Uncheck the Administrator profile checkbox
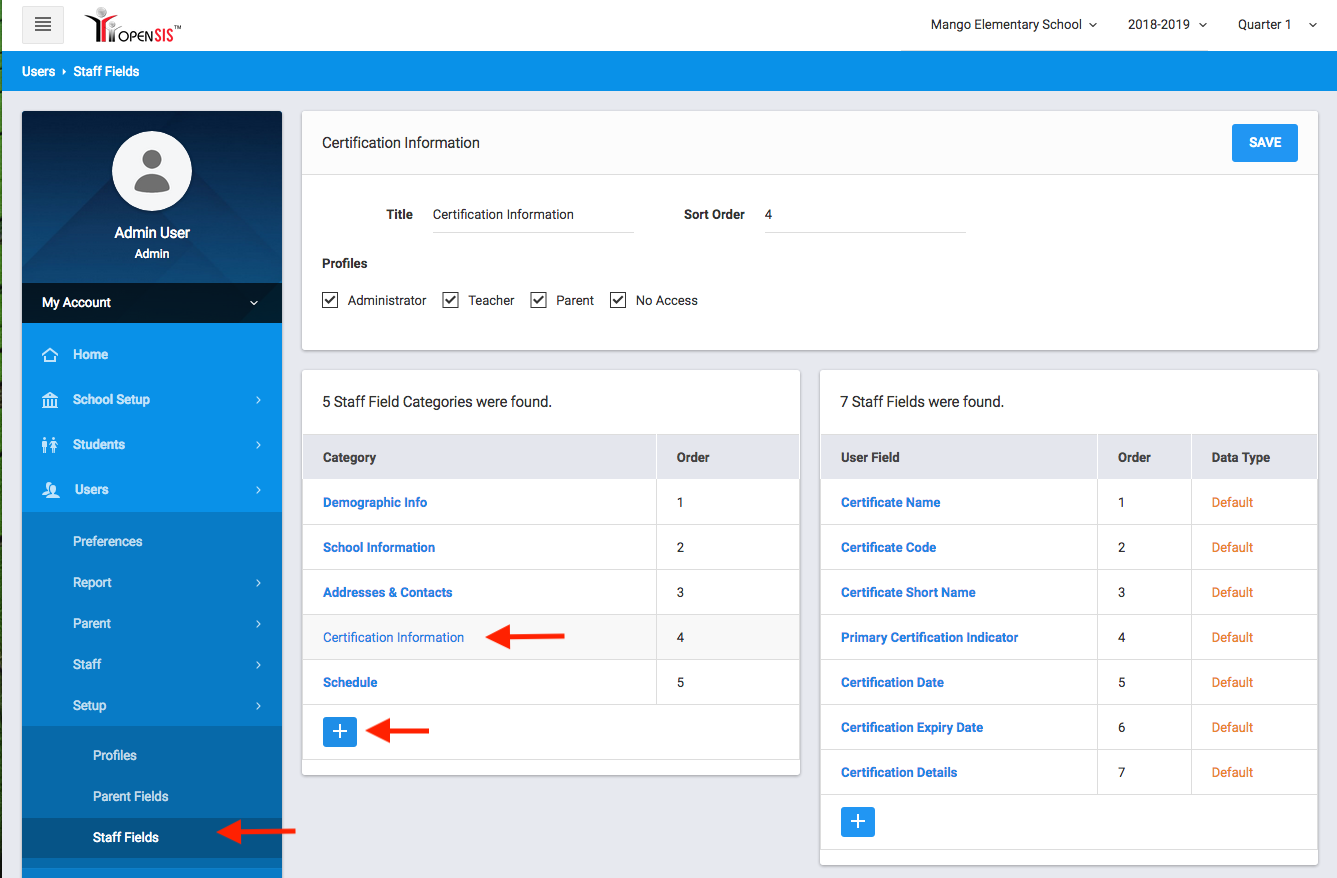 tap(330, 300)
